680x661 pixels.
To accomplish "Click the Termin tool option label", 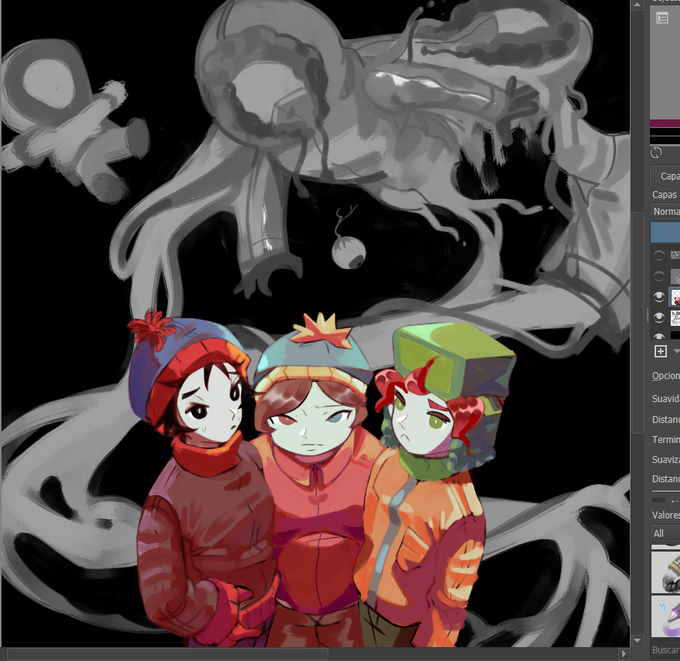I will pos(666,439).
